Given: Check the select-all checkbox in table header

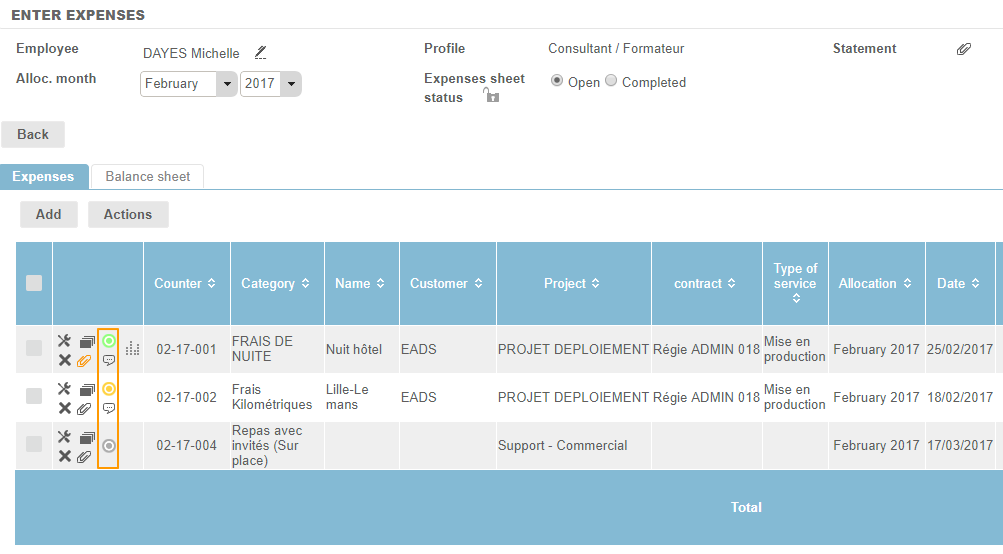Looking at the screenshot, I should [x=34, y=283].
